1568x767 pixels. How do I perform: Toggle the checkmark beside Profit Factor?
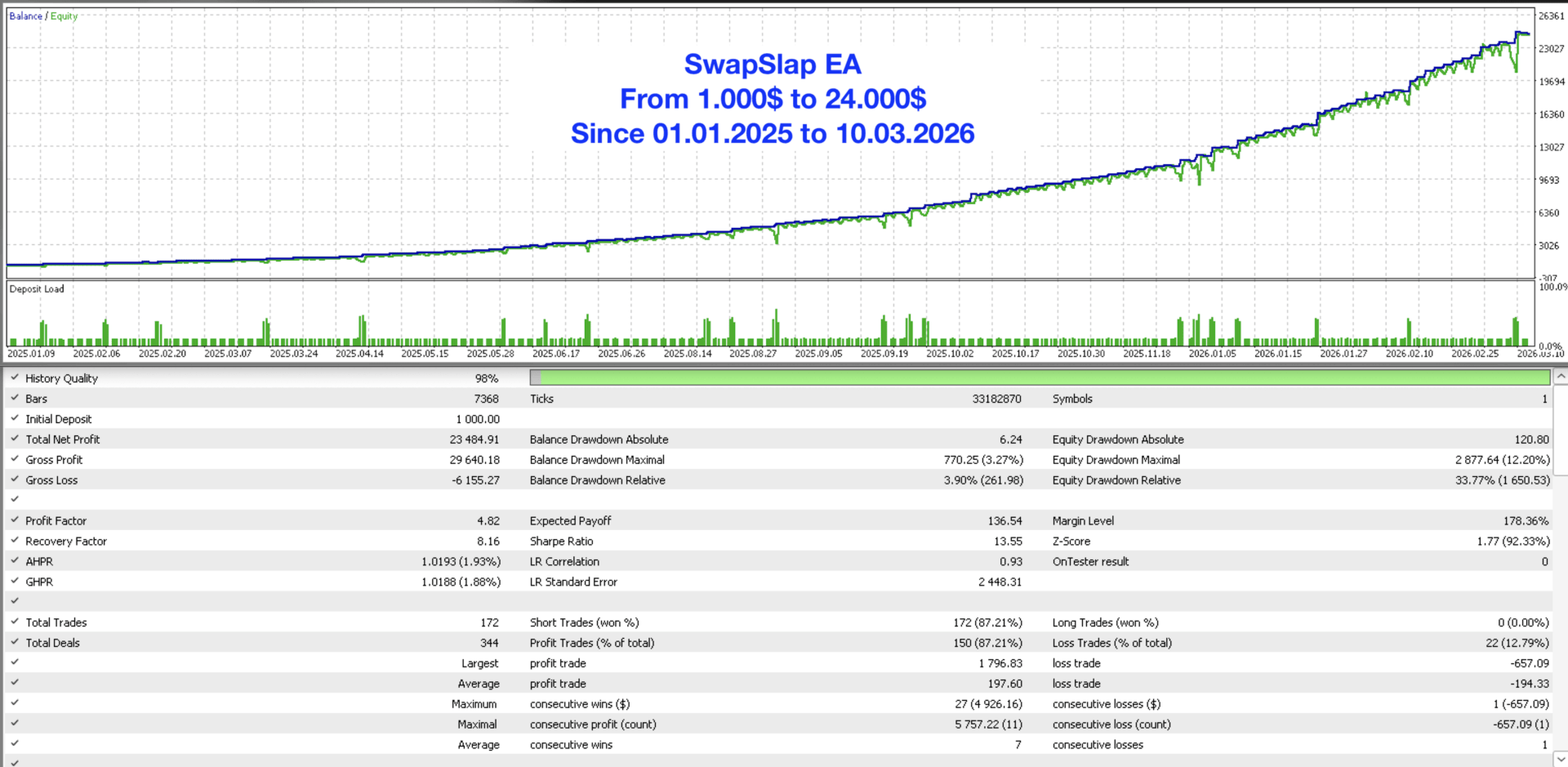point(15,520)
